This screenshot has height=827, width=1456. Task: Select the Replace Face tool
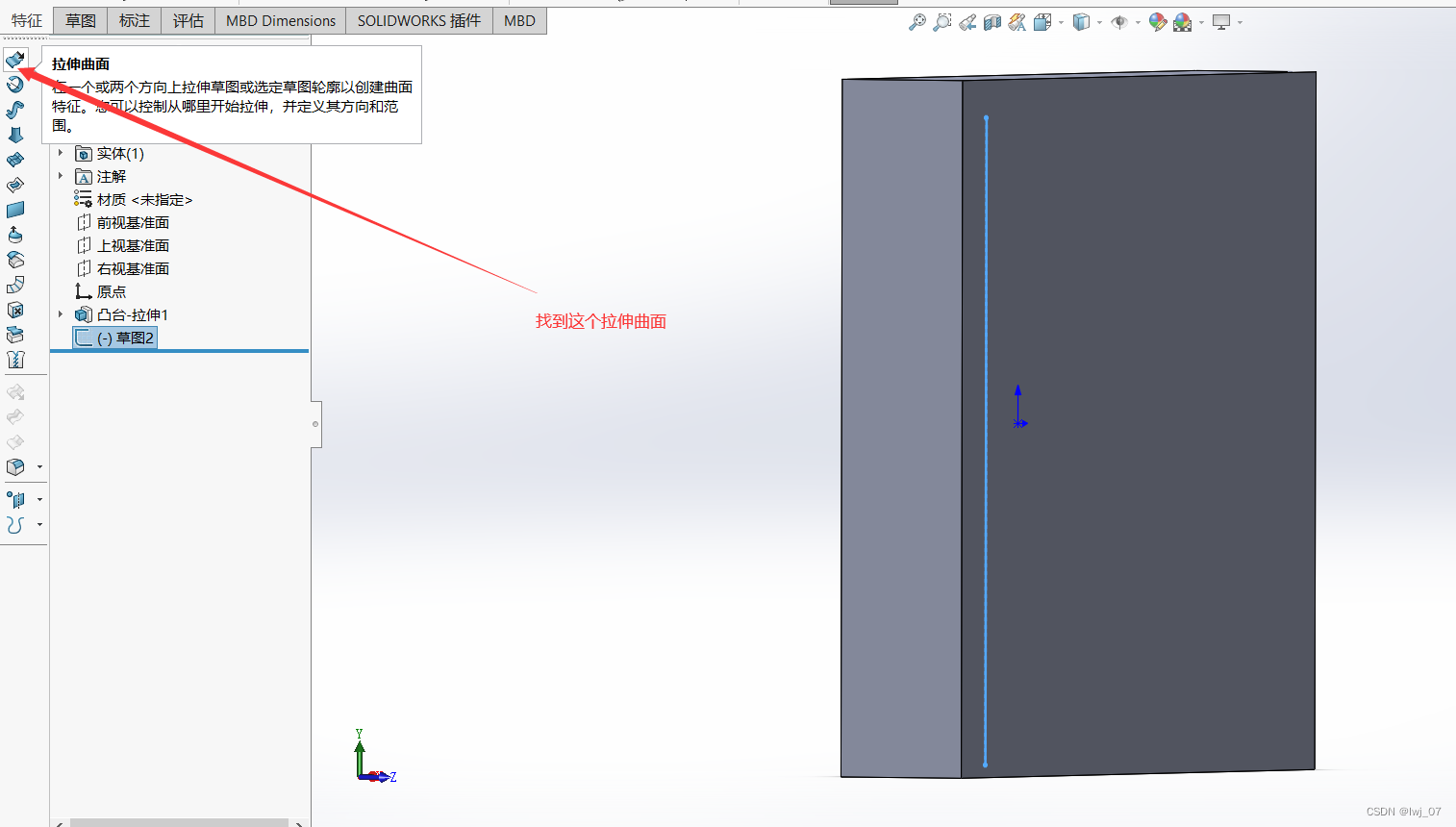(x=15, y=335)
